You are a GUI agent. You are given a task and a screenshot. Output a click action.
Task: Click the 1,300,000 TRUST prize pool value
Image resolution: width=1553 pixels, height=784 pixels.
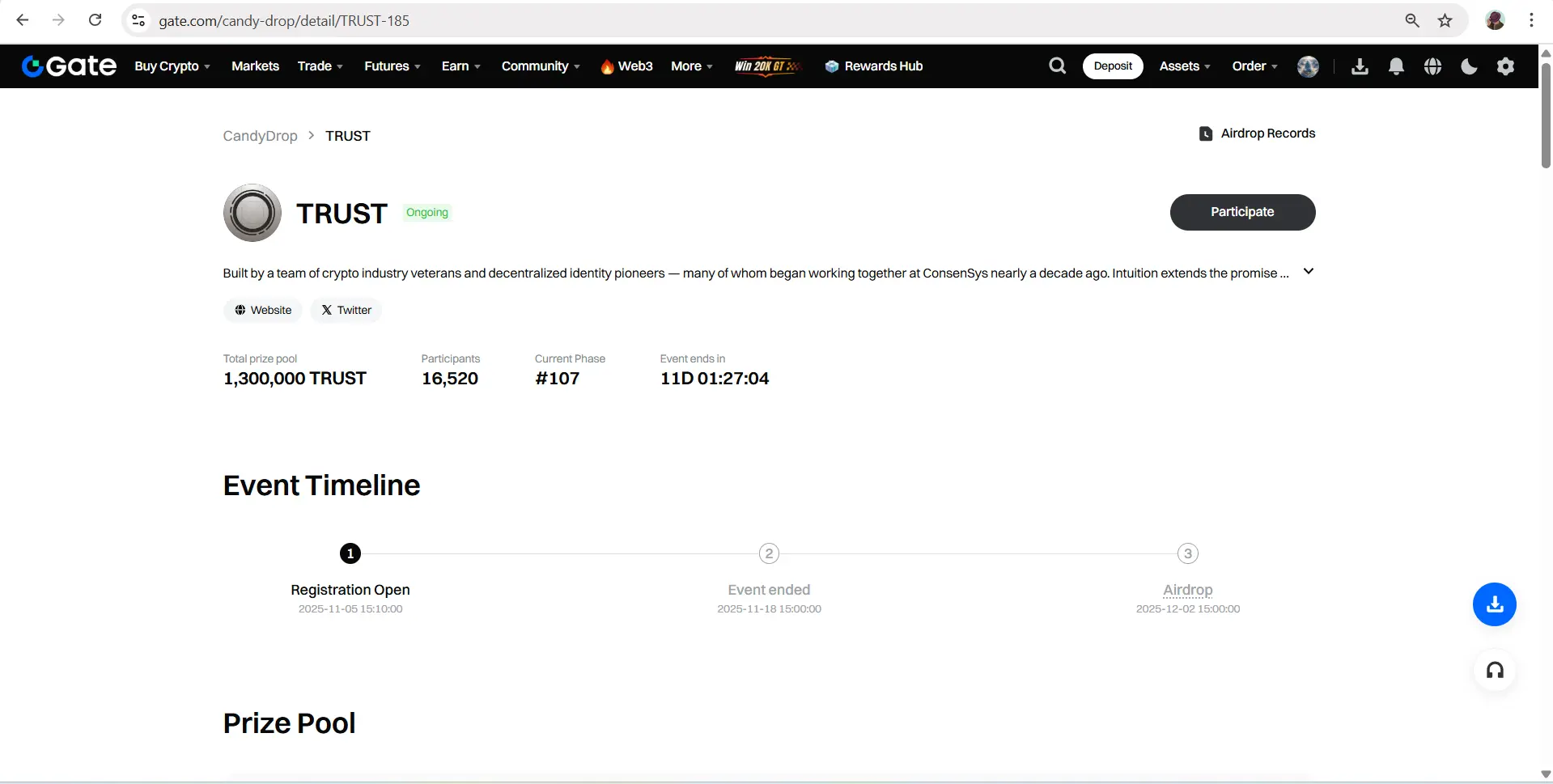tap(295, 379)
